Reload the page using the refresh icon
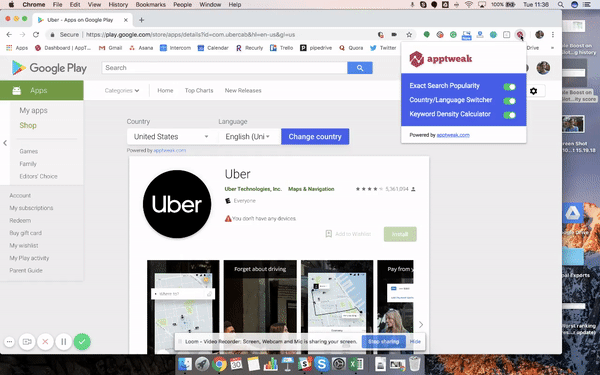 (x=36, y=35)
